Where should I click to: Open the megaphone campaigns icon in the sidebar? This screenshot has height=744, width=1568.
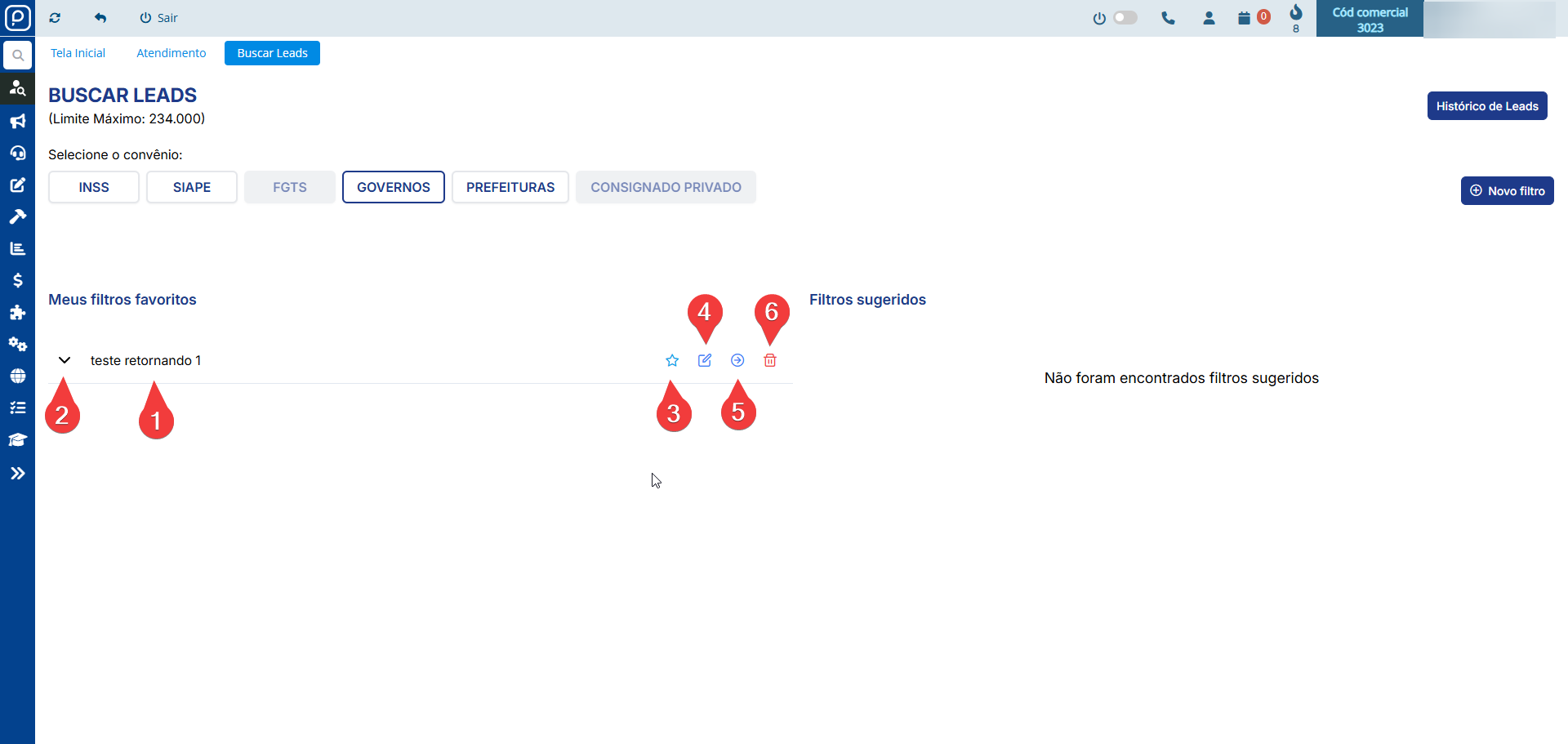(x=17, y=121)
